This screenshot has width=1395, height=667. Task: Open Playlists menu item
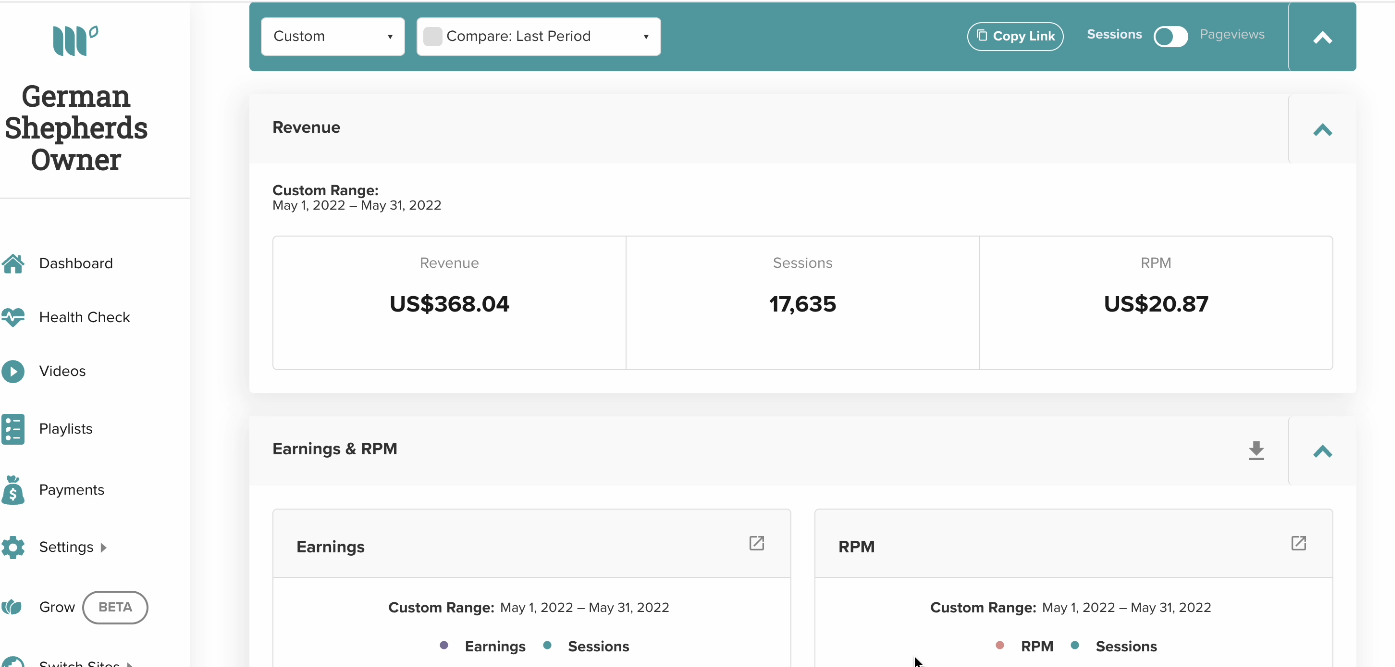pyautogui.click(x=66, y=429)
